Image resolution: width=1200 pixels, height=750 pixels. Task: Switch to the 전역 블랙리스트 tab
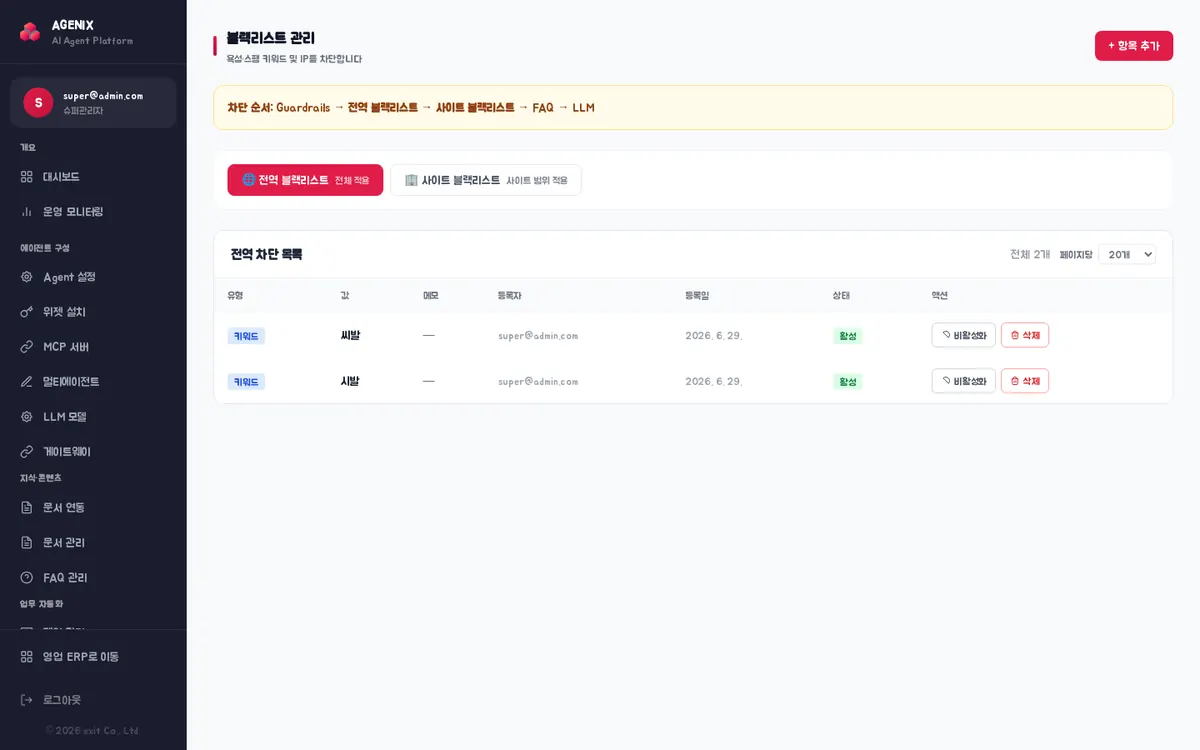coord(305,180)
